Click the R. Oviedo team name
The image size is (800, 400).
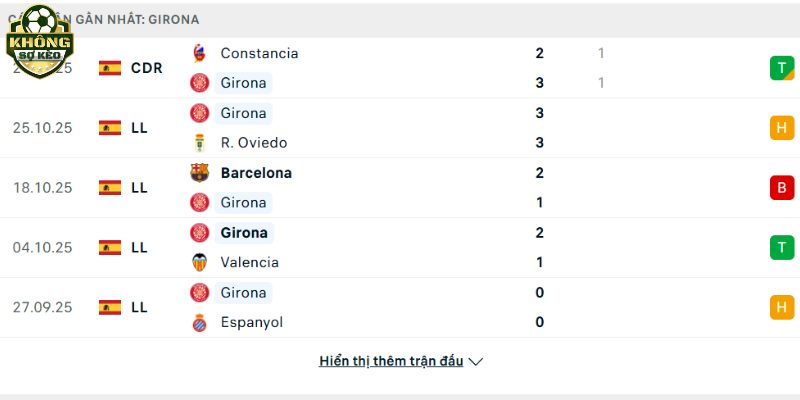(254, 143)
